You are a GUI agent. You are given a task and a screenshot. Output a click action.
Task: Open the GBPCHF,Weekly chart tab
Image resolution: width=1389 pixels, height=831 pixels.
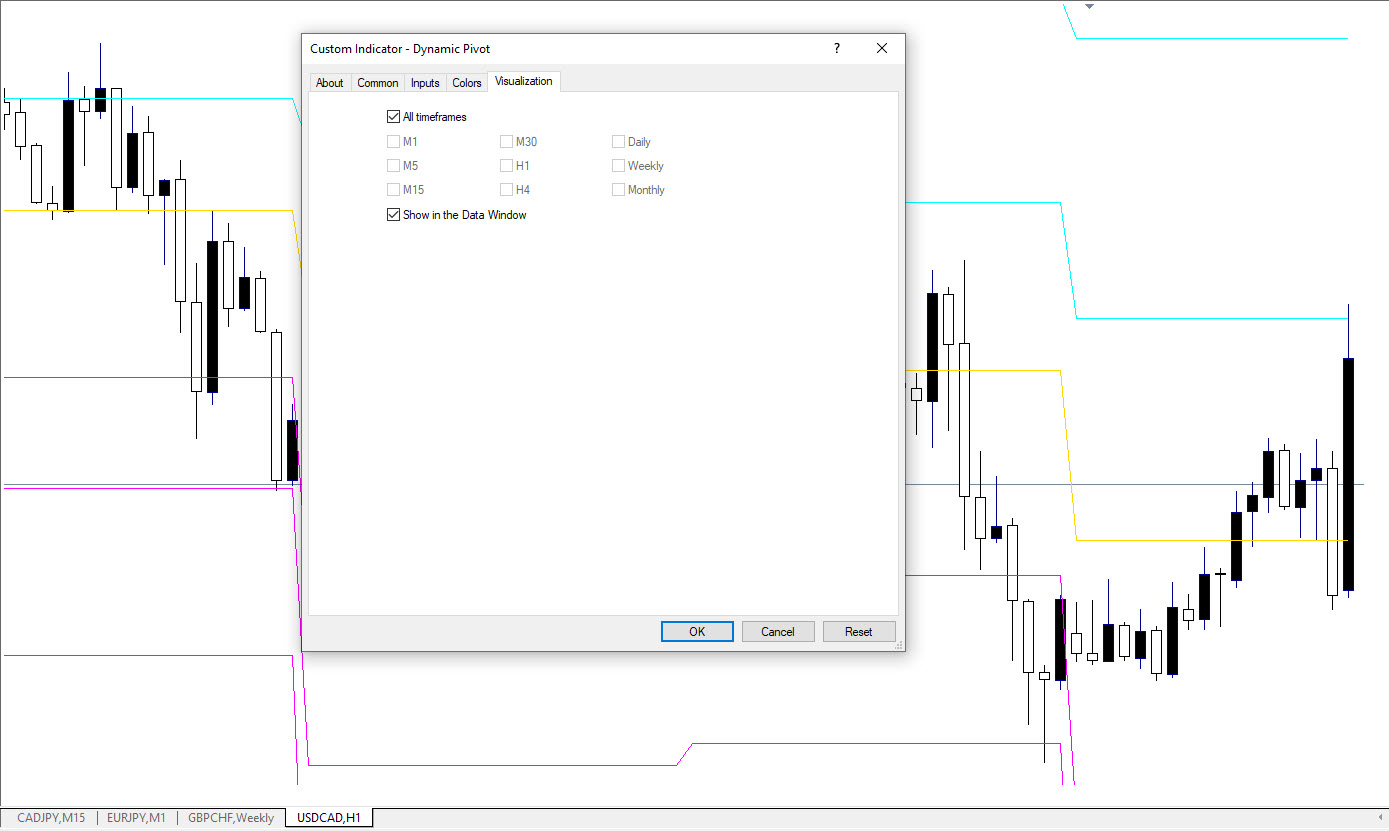point(230,818)
